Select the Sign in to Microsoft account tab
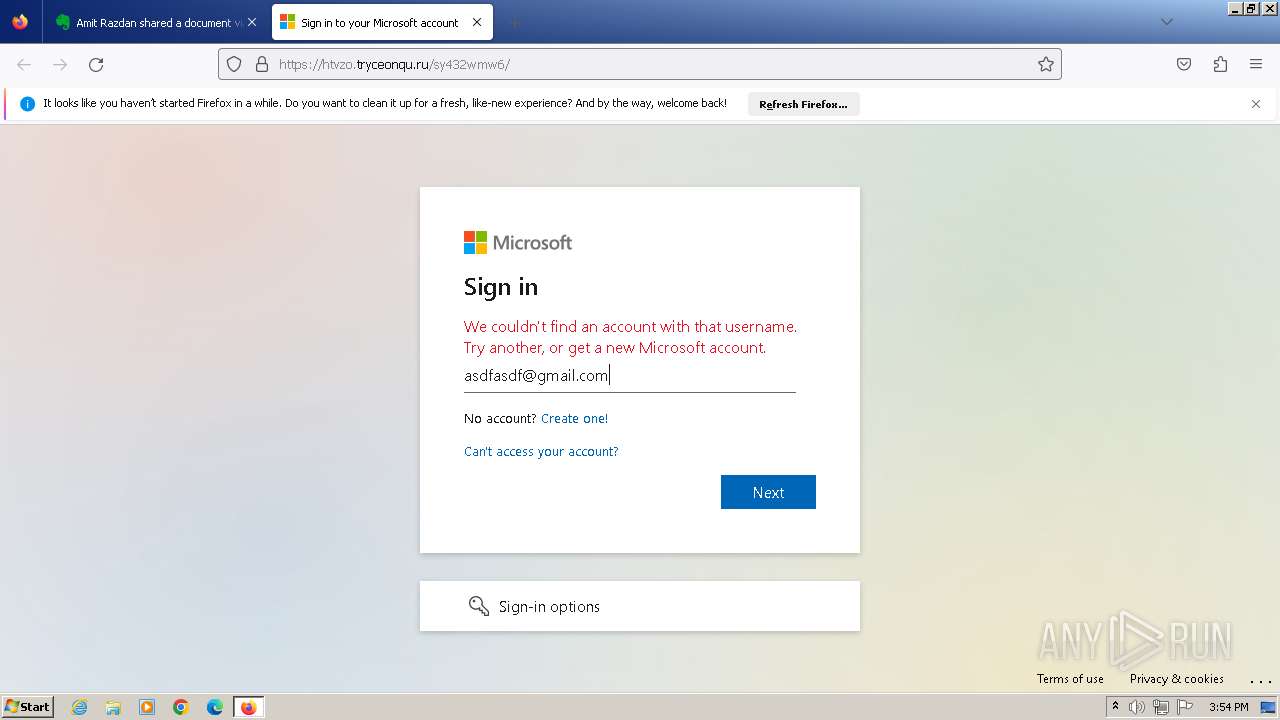Screen dimensions: 1280x720 click(x=381, y=22)
